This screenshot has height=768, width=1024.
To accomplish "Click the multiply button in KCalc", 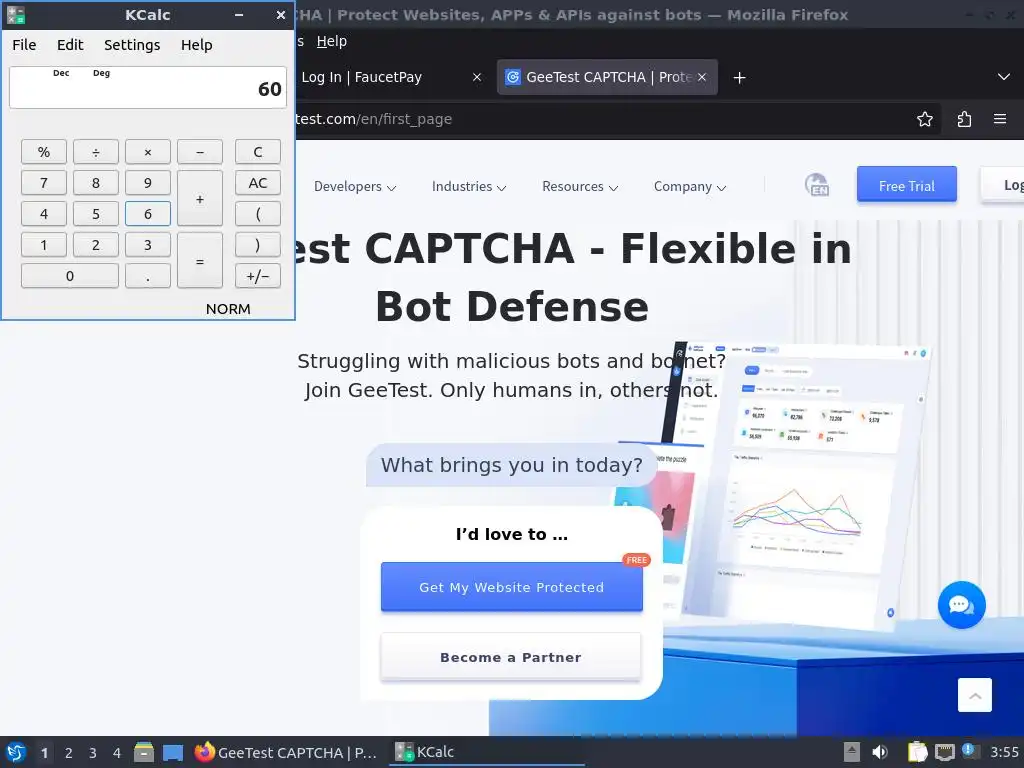I will pos(148,152).
